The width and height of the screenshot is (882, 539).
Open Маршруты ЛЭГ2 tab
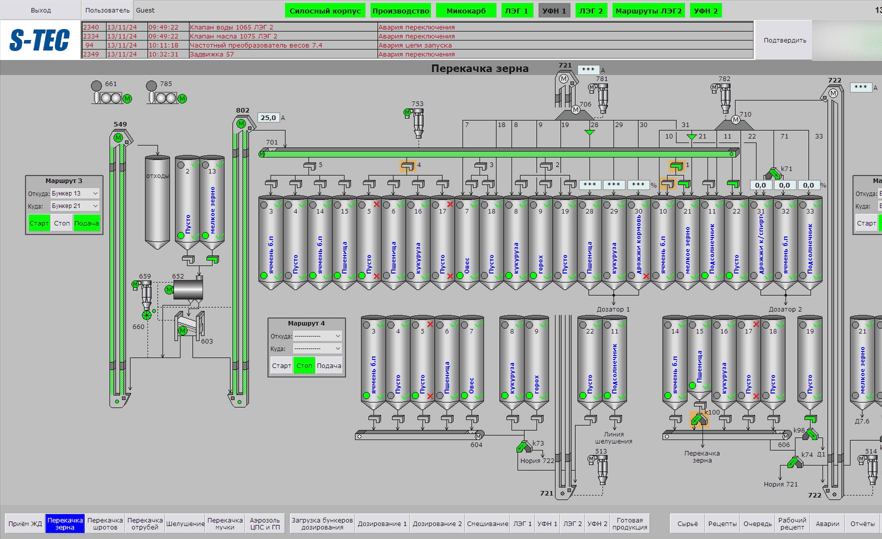tap(648, 11)
